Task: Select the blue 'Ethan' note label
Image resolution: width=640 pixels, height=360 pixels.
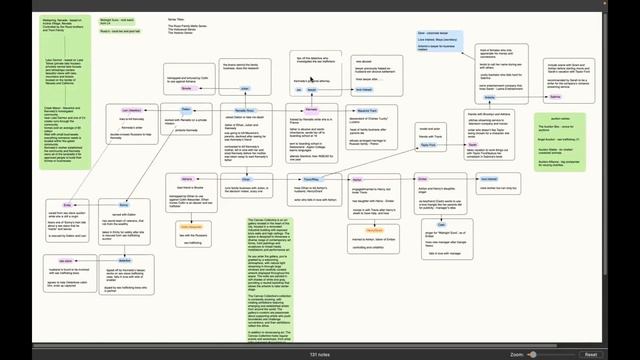Action: click(x=246, y=179)
